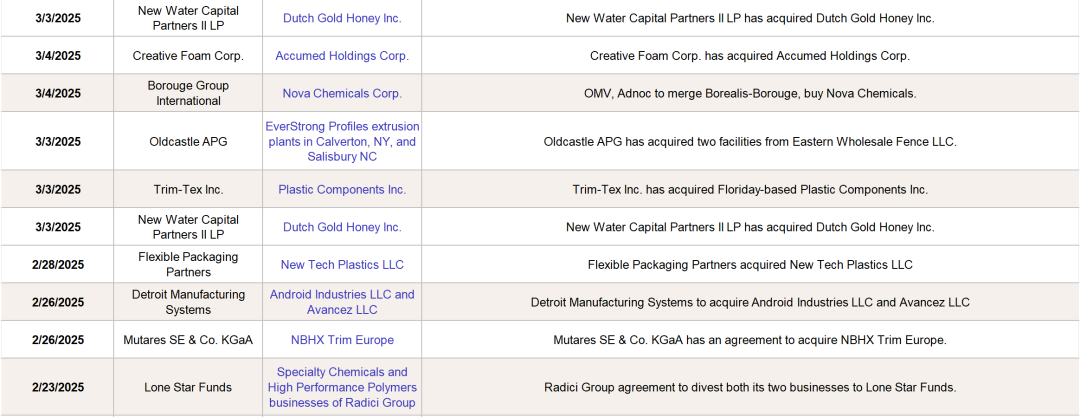Image resolution: width=1080 pixels, height=417 pixels.
Task: Click Android Industries LLC and Avancez link
Action: click(x=342, y=302)
